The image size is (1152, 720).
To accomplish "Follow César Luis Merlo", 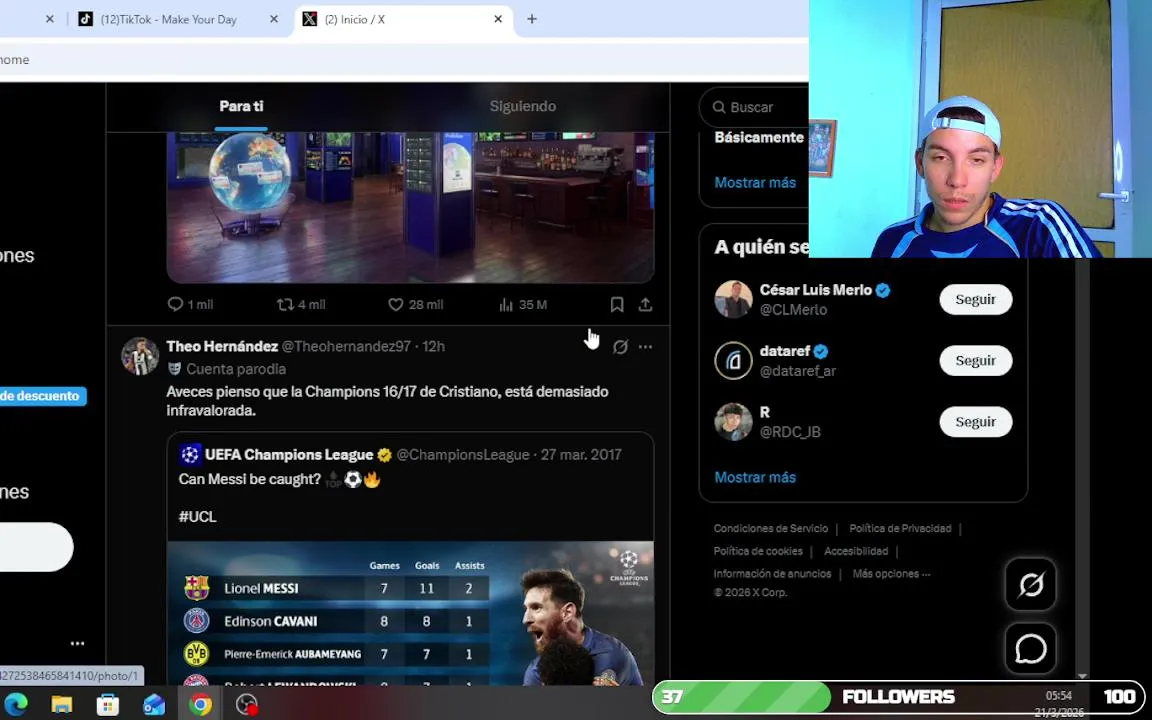I will tap(975, 299).
